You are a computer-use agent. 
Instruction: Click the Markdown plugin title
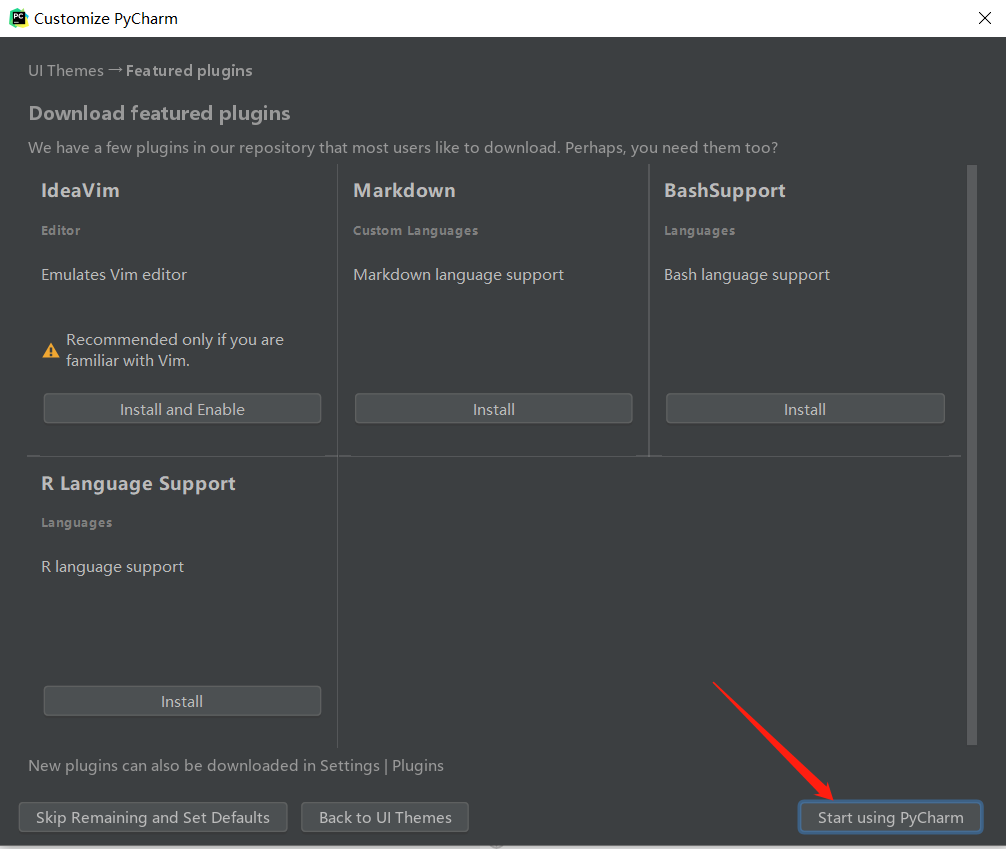coord(404,191)
